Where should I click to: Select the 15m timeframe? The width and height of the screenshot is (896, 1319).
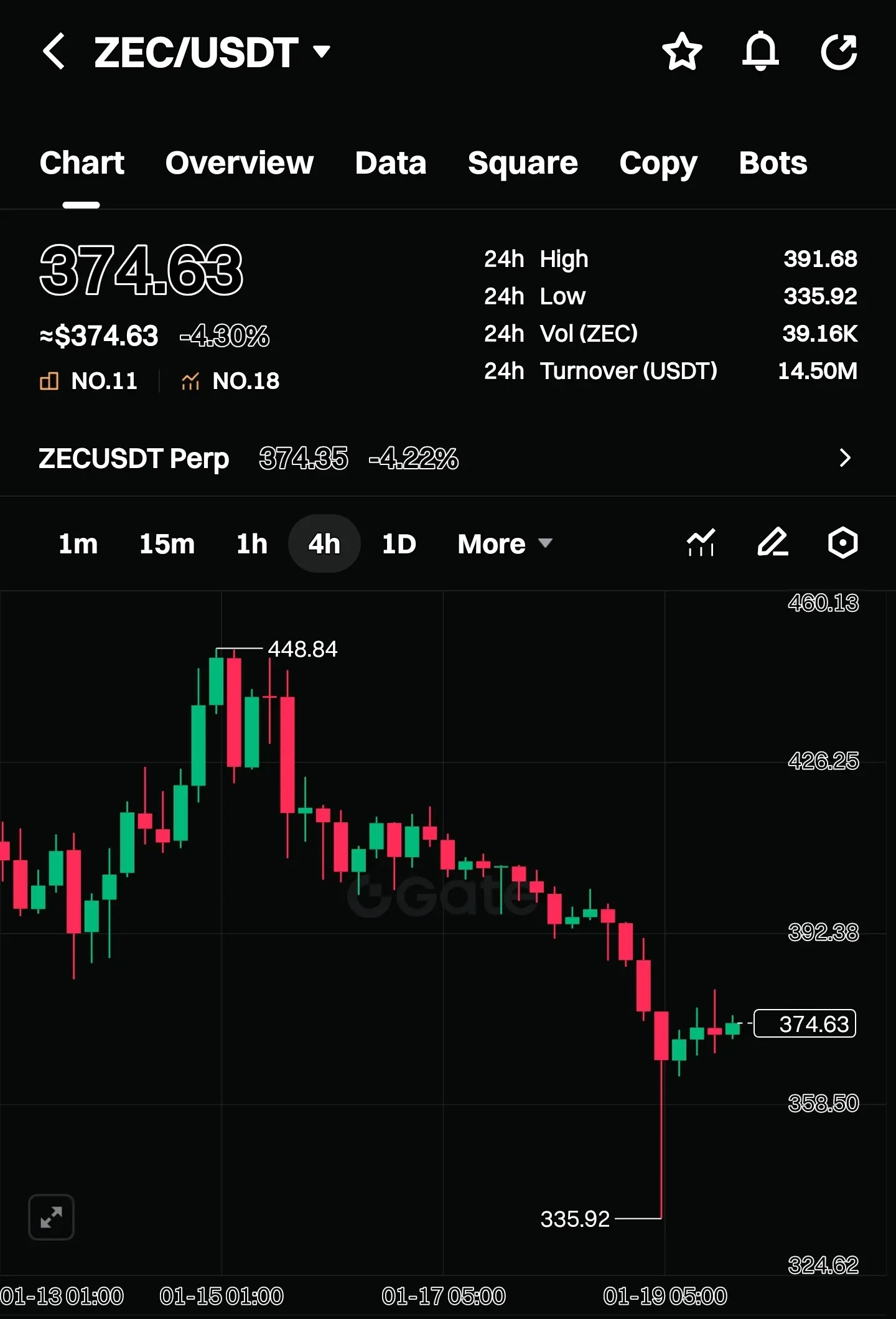pos(167,544)
